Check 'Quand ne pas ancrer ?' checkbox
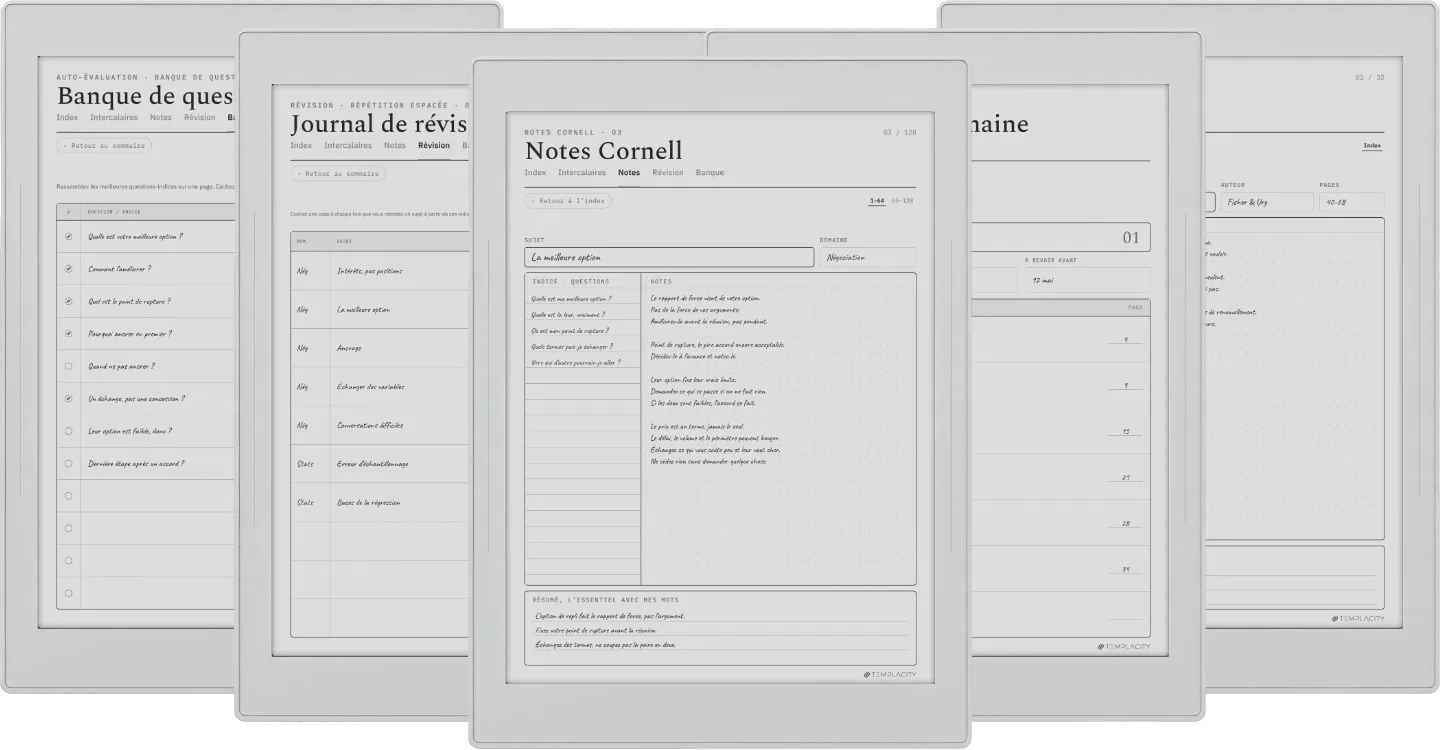 (68, 366)
